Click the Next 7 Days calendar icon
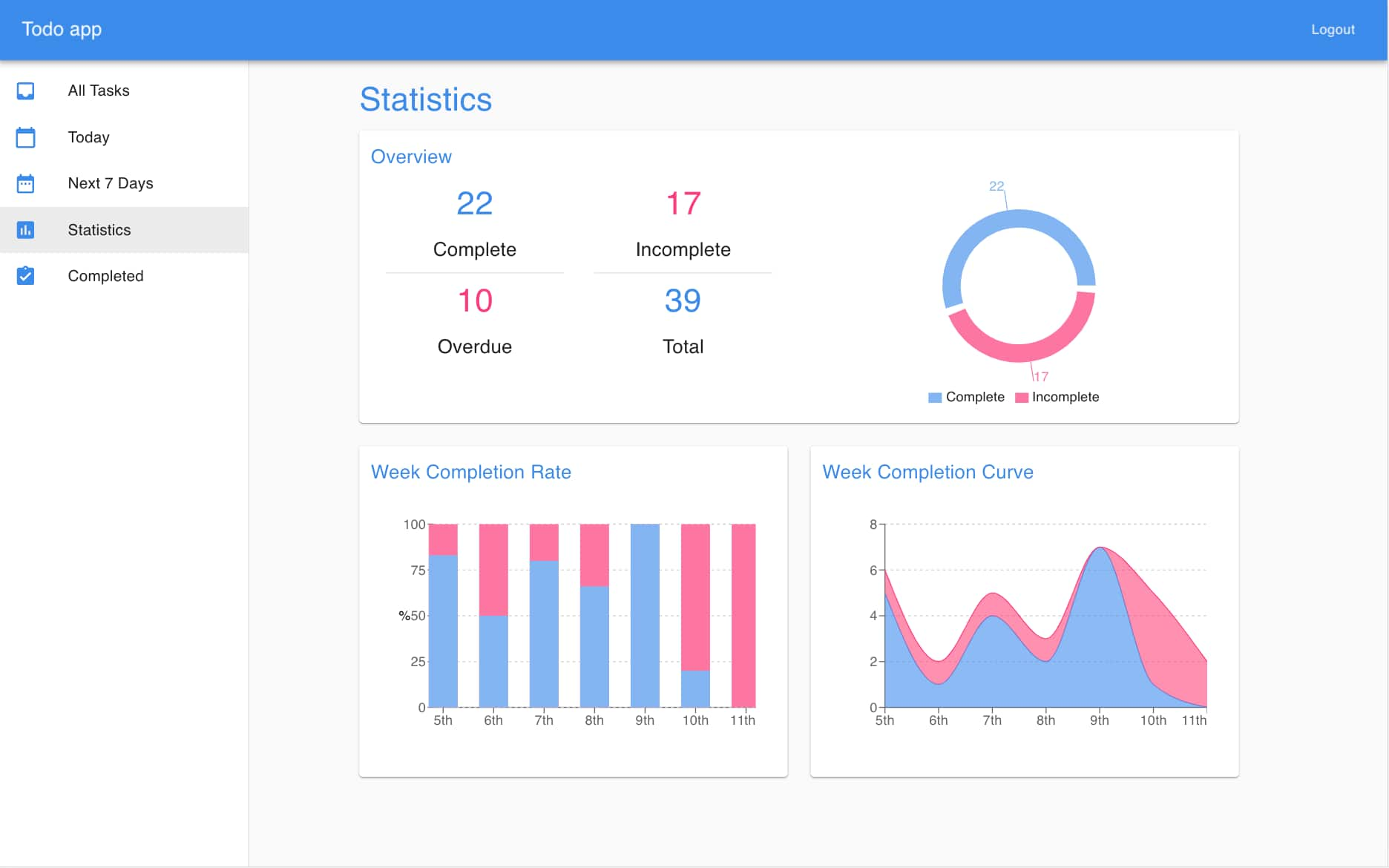The width and height of the screenshot is (1389, 868). 25,183
